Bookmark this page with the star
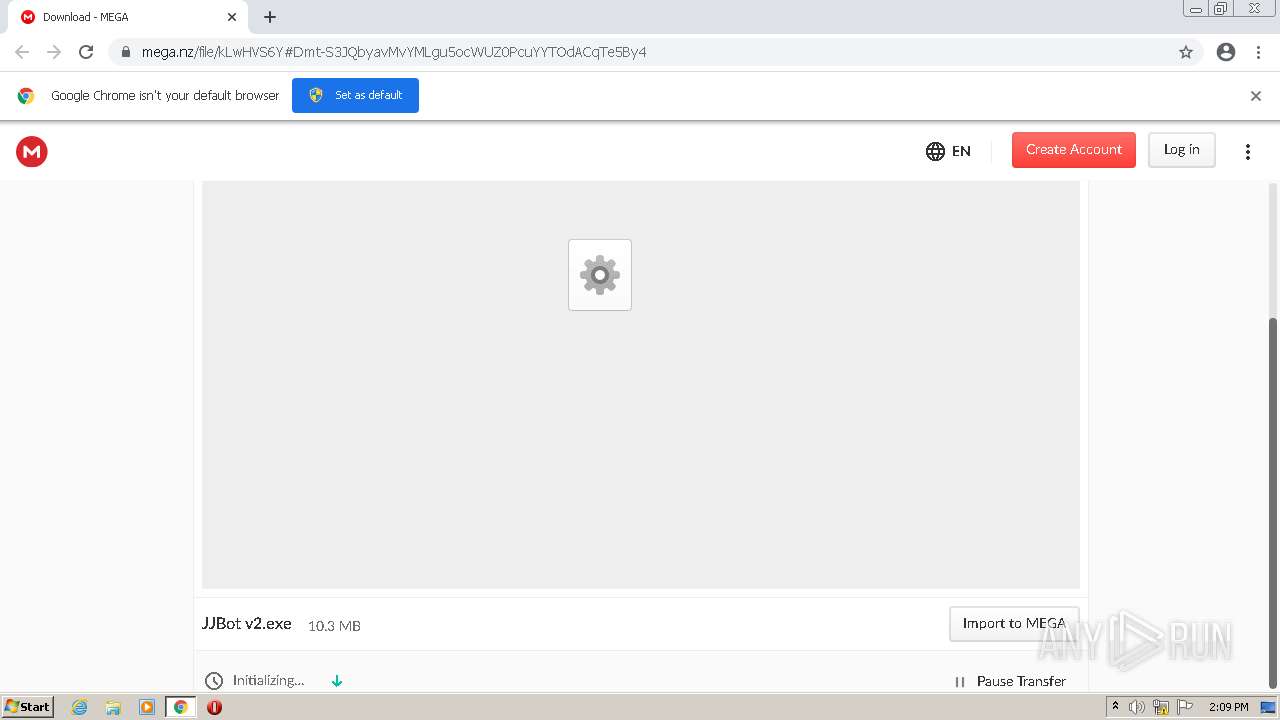This screenshot has height=720, width=1280. (1186, 52)
